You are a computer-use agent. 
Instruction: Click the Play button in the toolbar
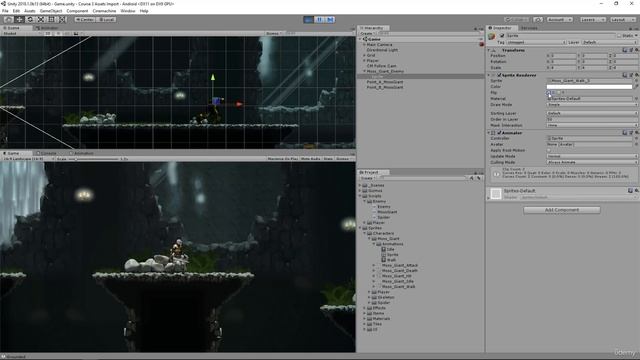309,19
